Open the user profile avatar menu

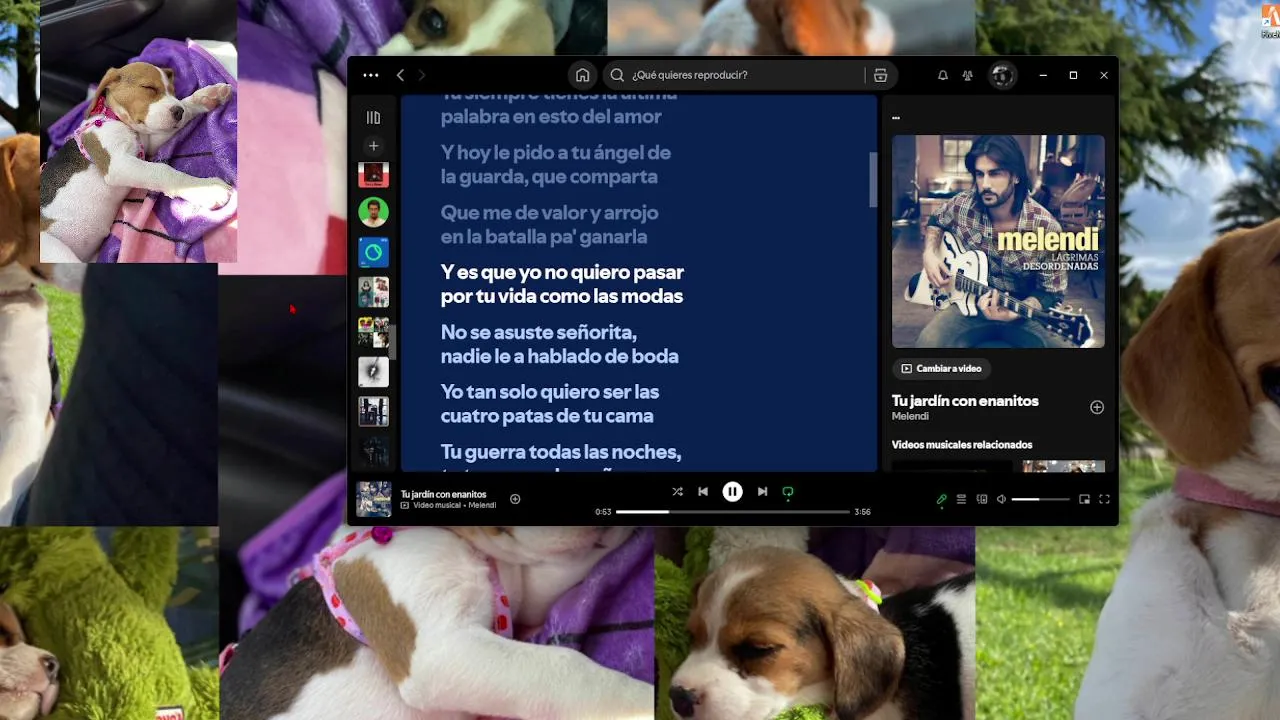(1002, 75)
